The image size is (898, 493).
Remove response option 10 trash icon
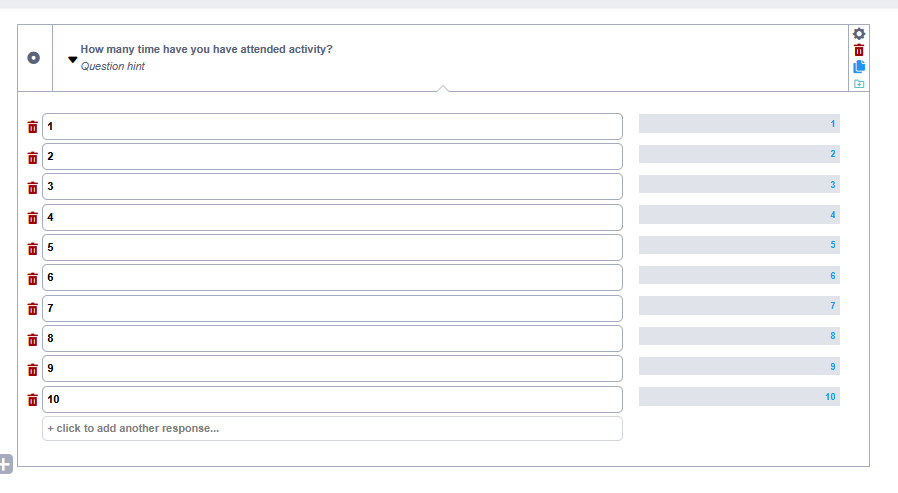coord(32,400)
